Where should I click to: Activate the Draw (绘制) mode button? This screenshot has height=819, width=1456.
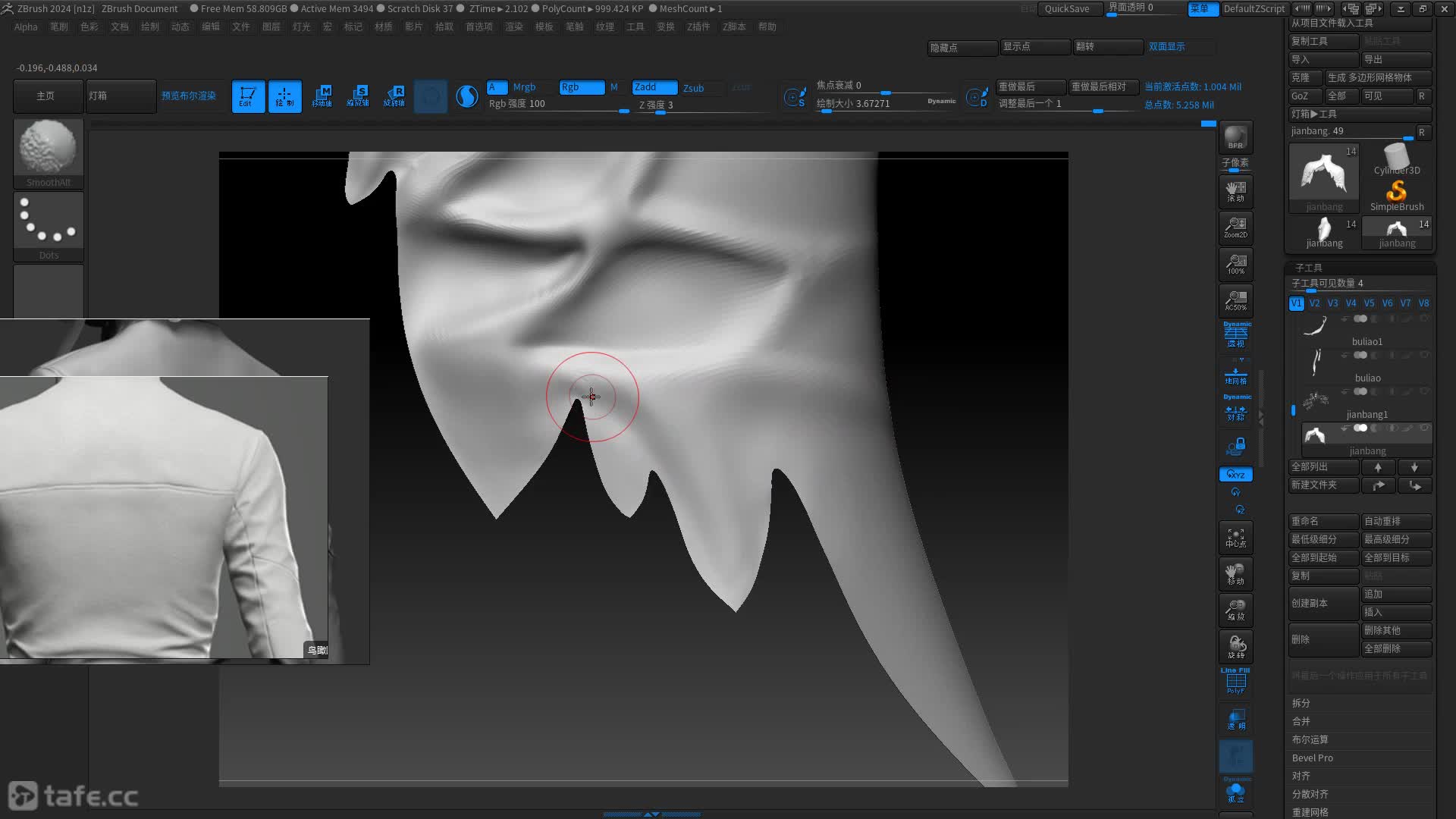pyautogui.click(x=284, y=96)
